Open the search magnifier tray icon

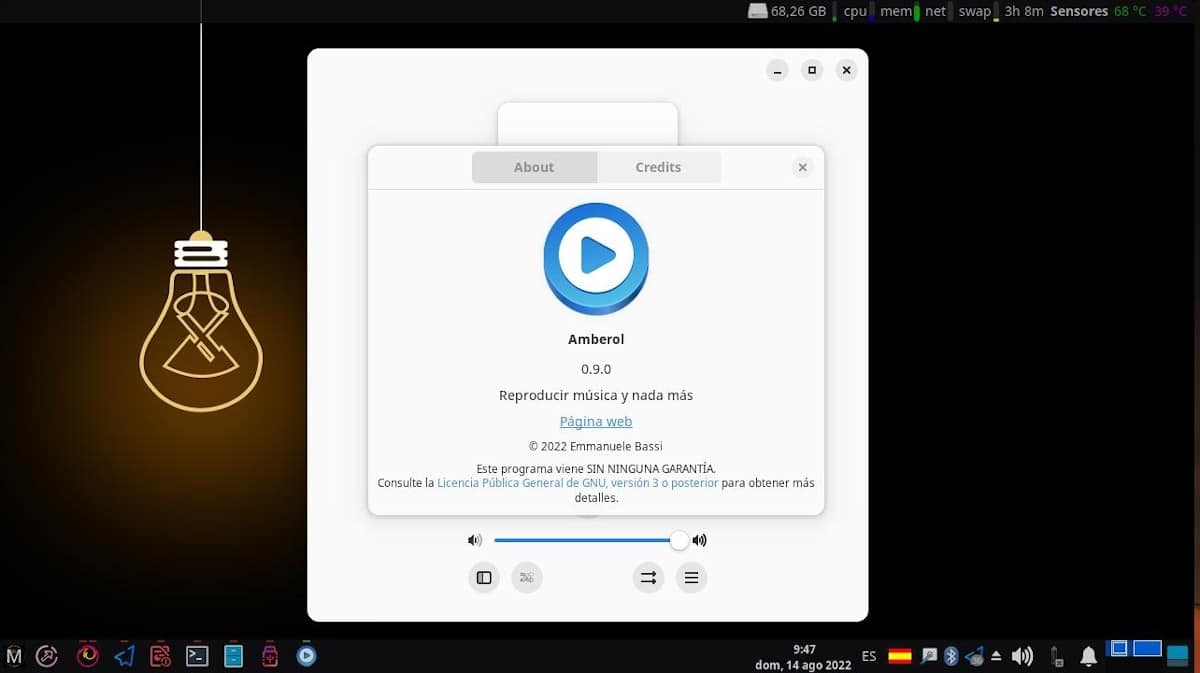tap(929, 656)
